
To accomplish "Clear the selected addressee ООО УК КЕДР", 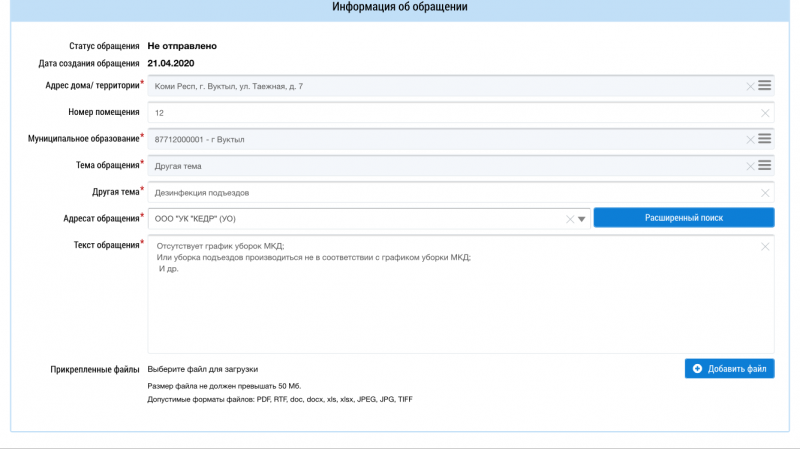I will [570, 219].
